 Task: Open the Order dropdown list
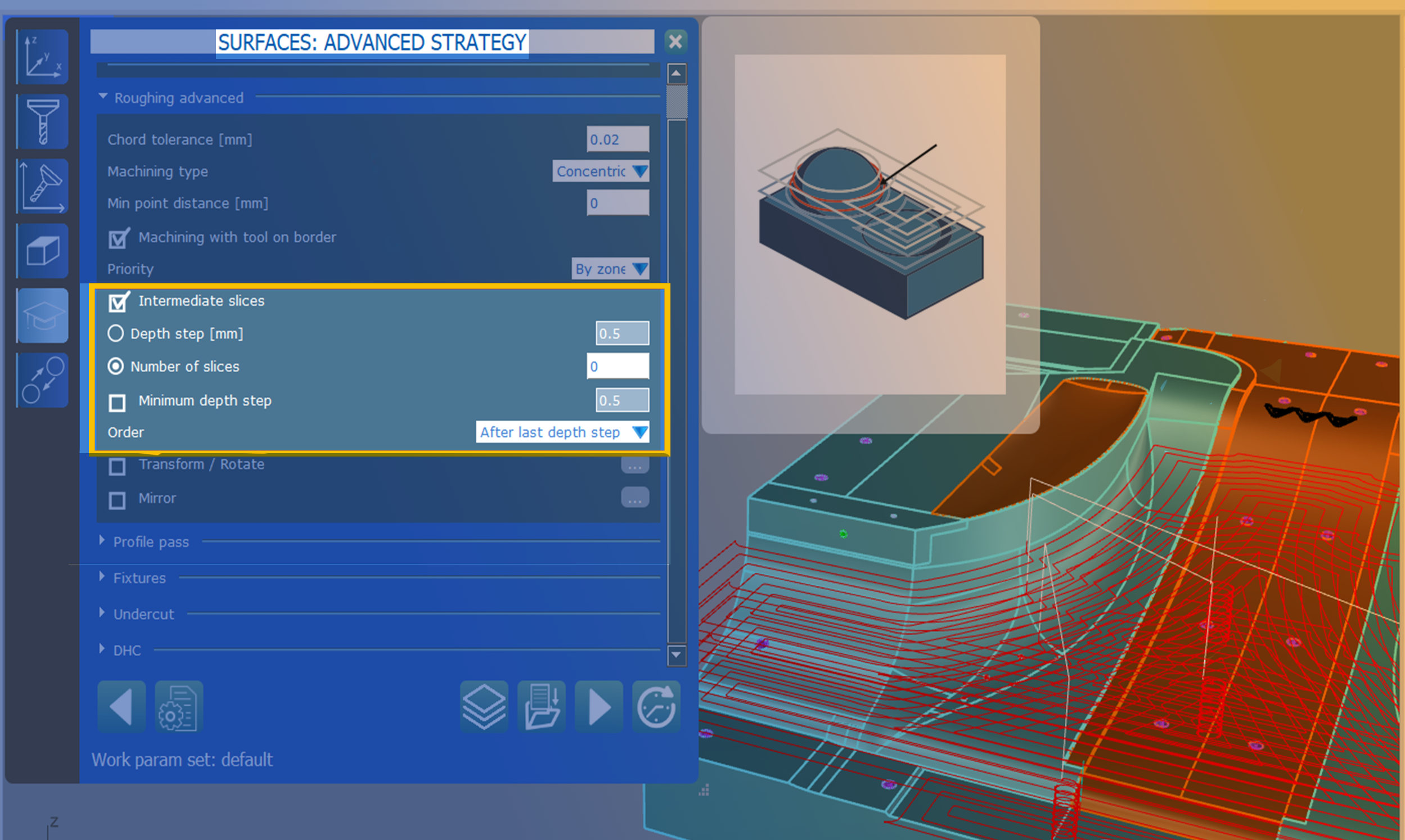coord(562,432)
